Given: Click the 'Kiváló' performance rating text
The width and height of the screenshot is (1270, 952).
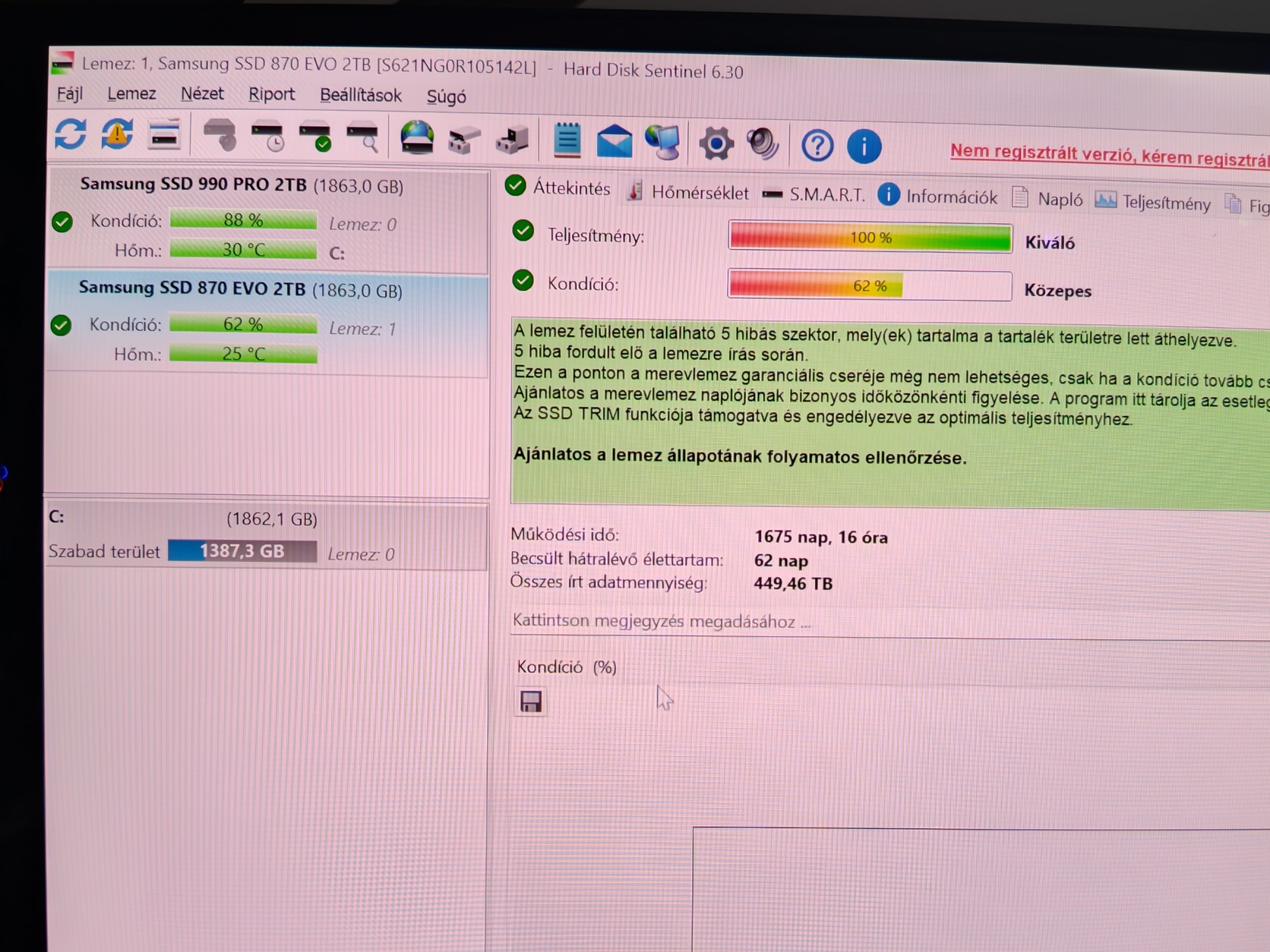Looking at the screenshot, I should click(1050, 243).
